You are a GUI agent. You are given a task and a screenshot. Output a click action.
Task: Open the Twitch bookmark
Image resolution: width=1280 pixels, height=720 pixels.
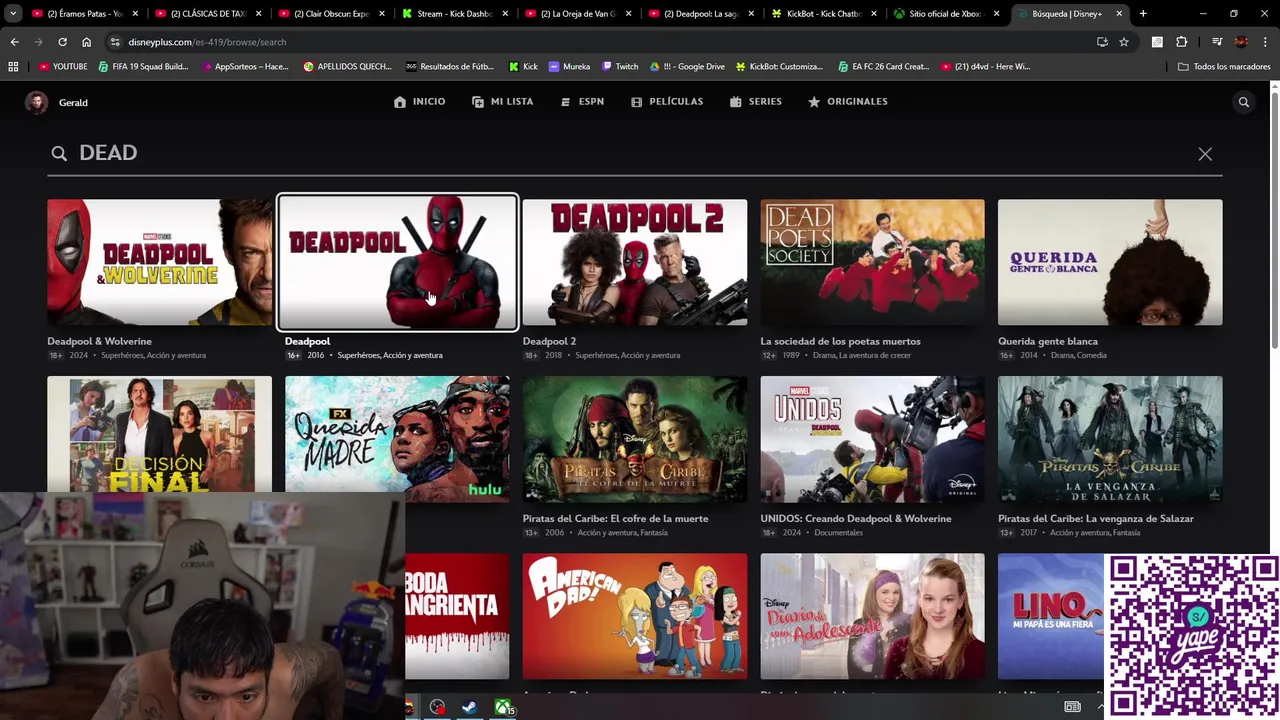click(620, 66)
